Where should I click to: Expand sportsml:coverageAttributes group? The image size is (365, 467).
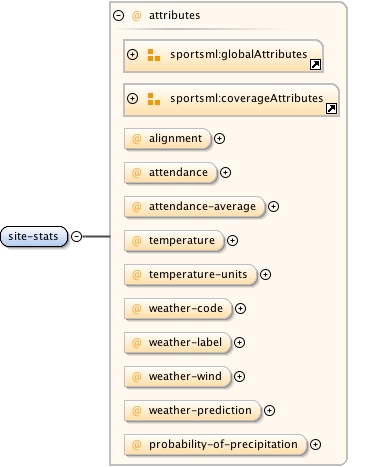click(133, 98)
